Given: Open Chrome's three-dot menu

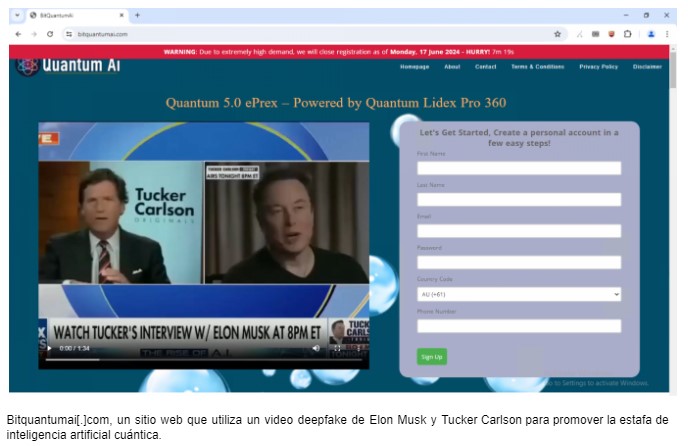Looking at the screenshot, I should 667,34.
